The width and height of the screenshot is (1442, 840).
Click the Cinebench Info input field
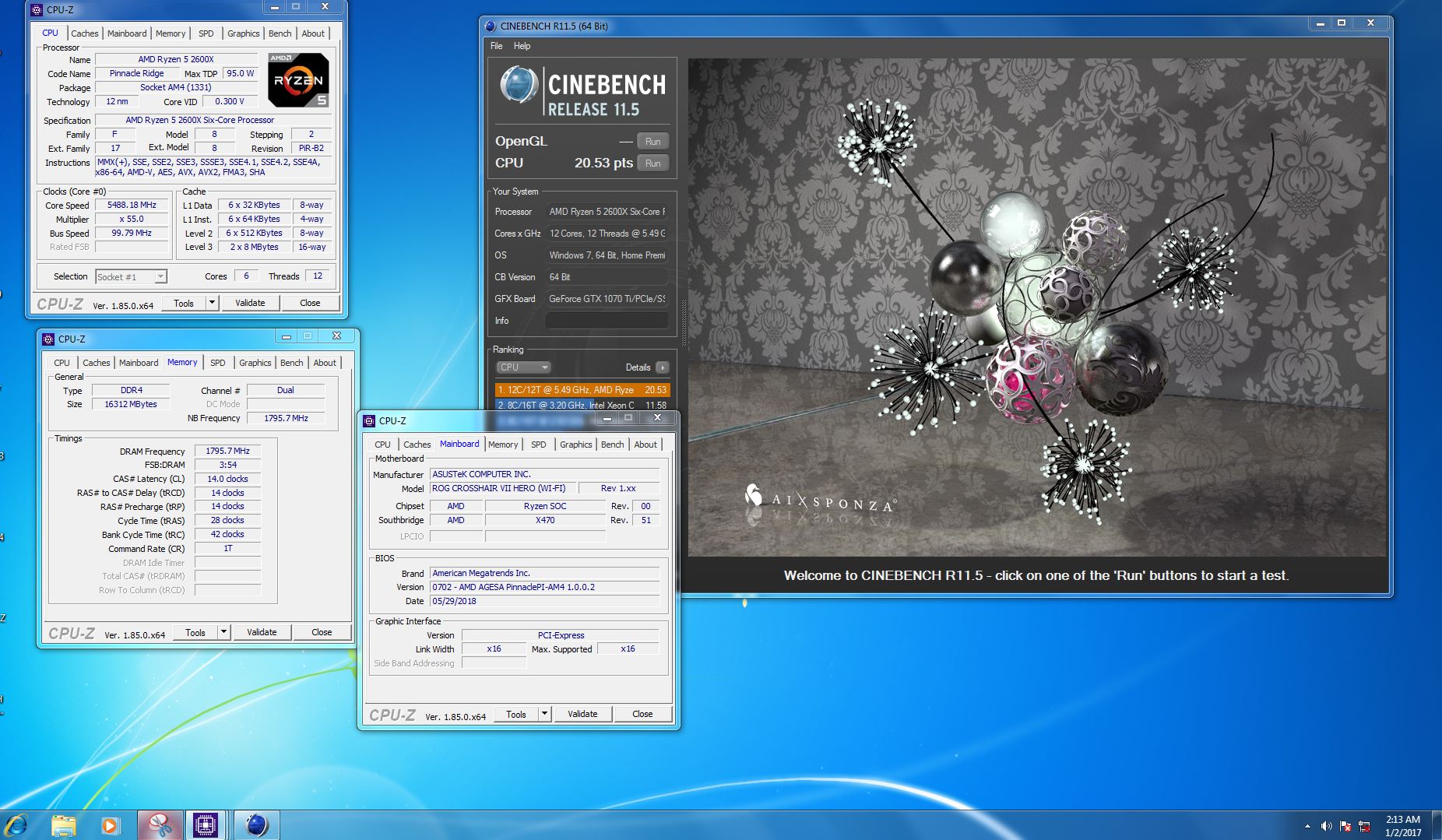(607, 321)
